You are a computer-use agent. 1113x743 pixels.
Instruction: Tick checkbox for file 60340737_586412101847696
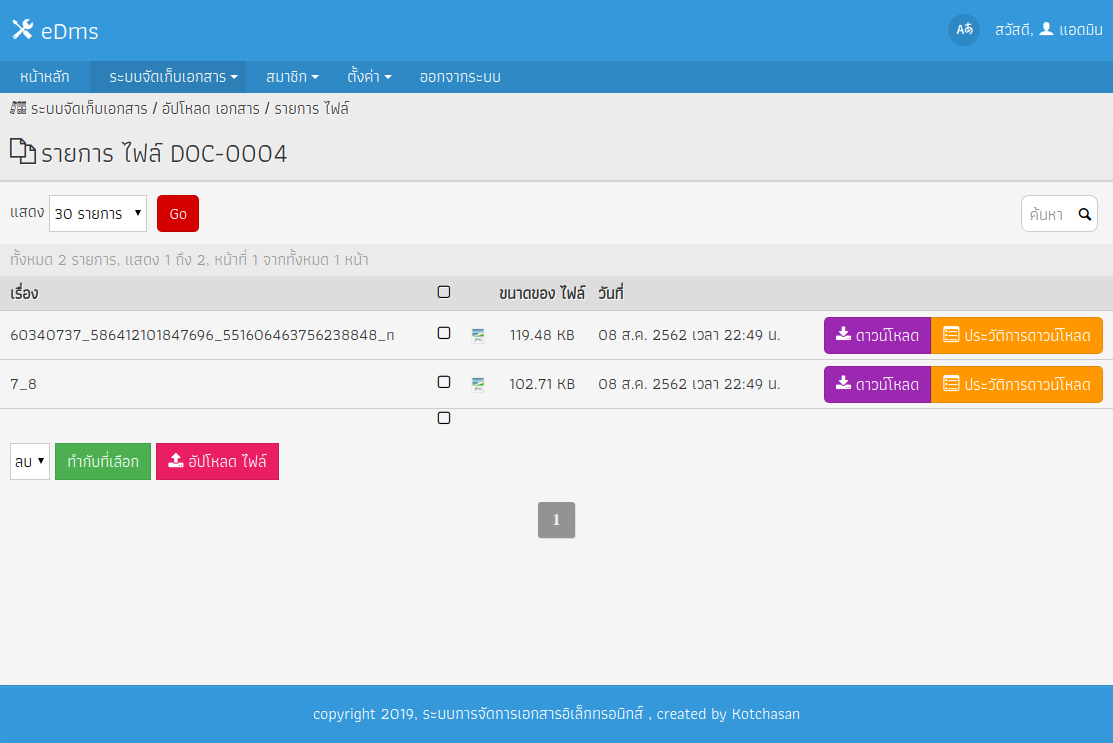(444, 333)
